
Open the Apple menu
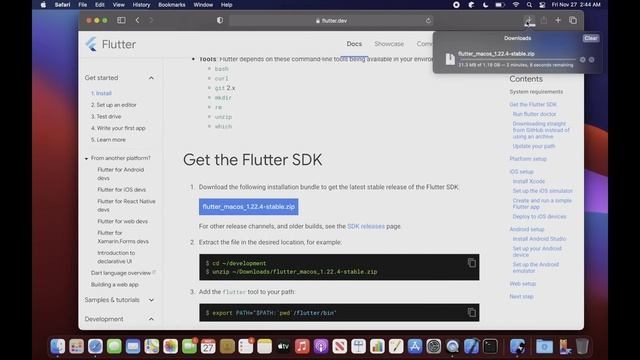click(x=44, y=5)
